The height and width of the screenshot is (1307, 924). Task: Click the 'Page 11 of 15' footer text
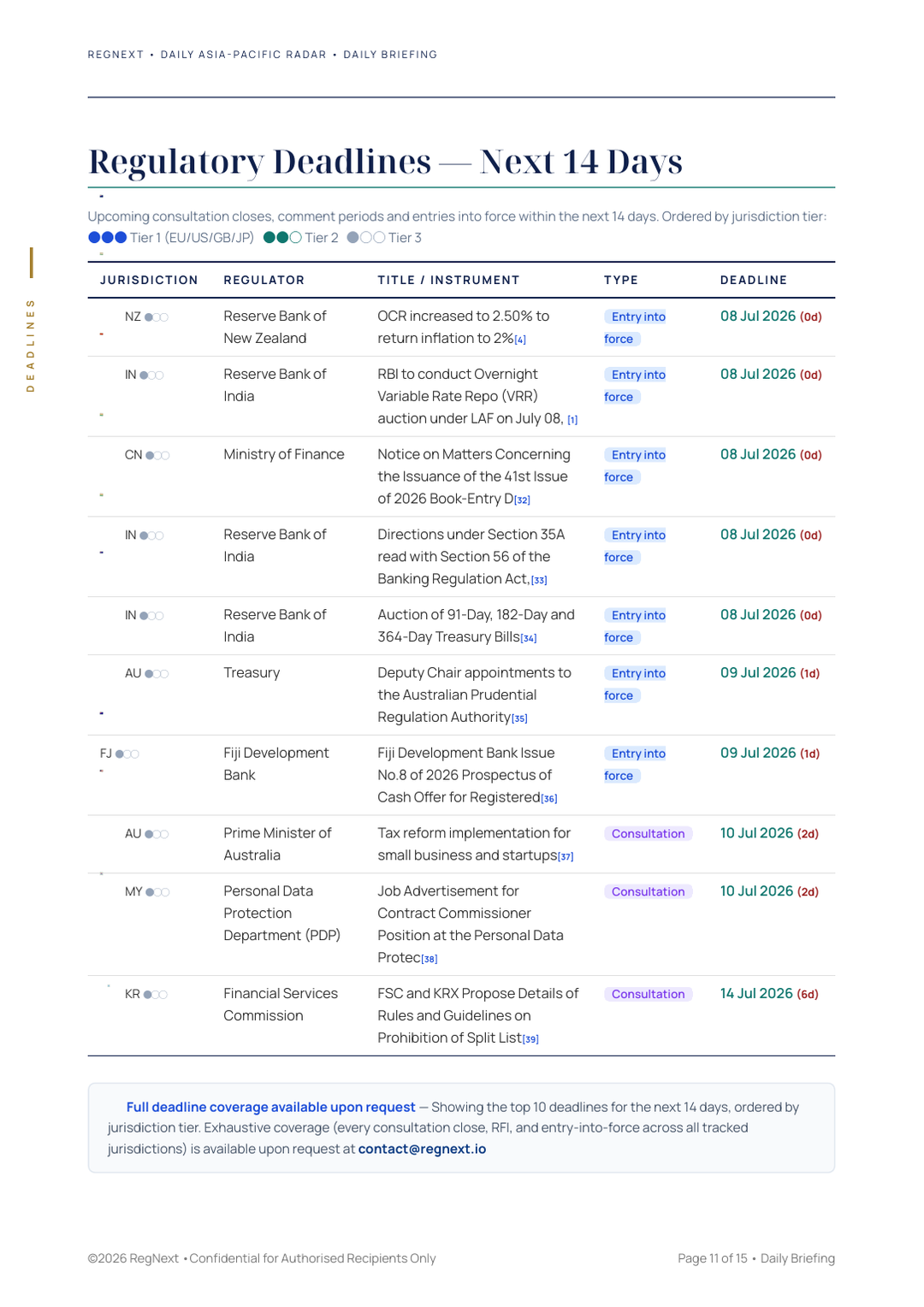[713, 1259]
